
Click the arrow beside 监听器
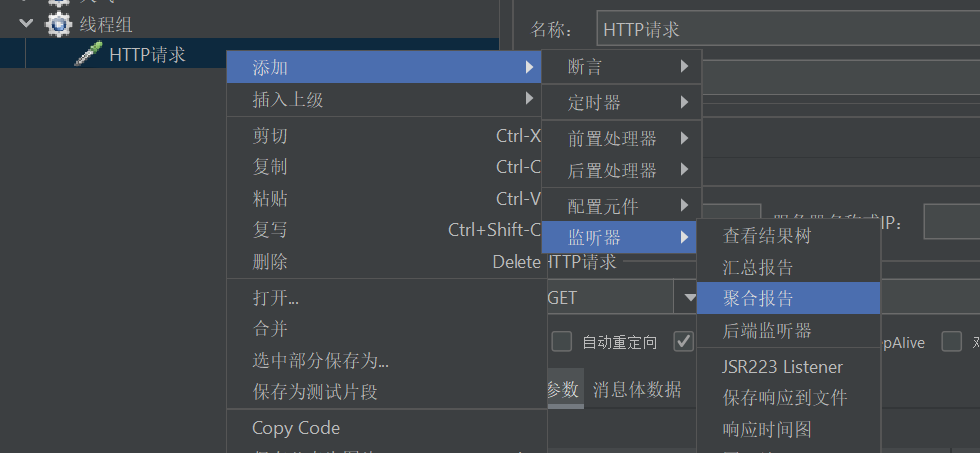[x=684, y=237]
